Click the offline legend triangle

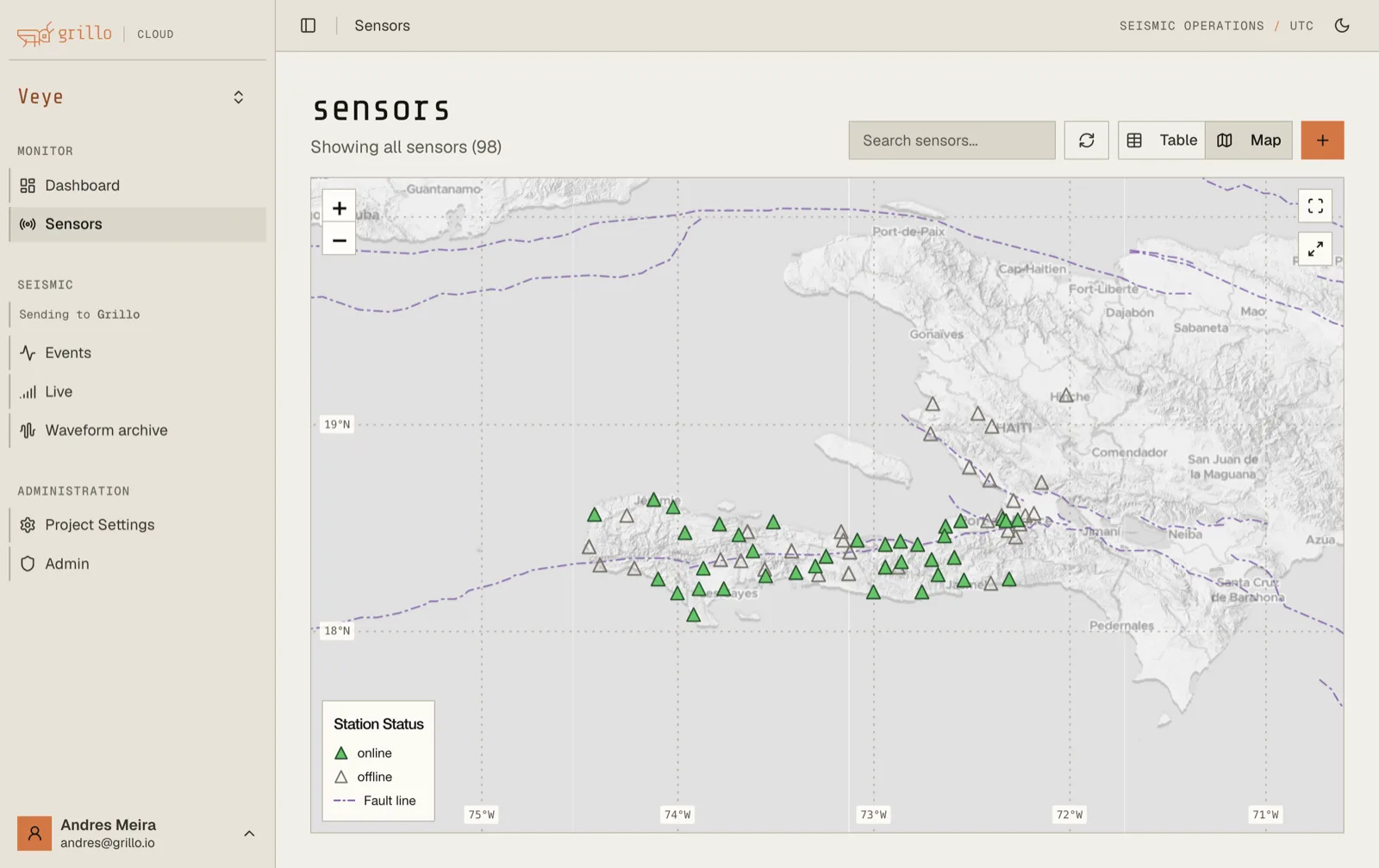(x=341, y=777)
